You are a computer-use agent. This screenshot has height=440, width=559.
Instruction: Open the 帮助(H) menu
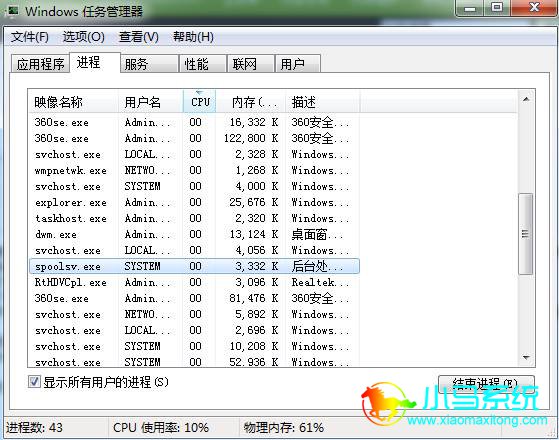193,37
